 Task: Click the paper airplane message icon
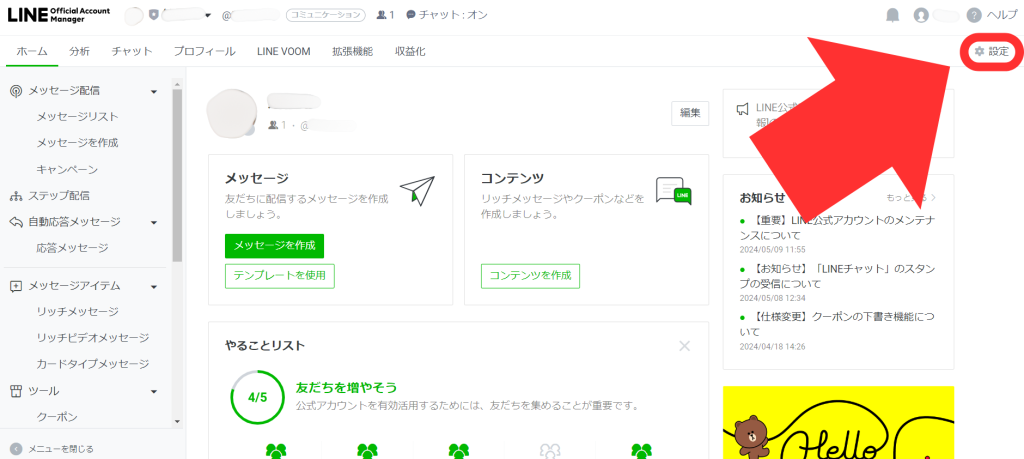click(x=417, y=191)
